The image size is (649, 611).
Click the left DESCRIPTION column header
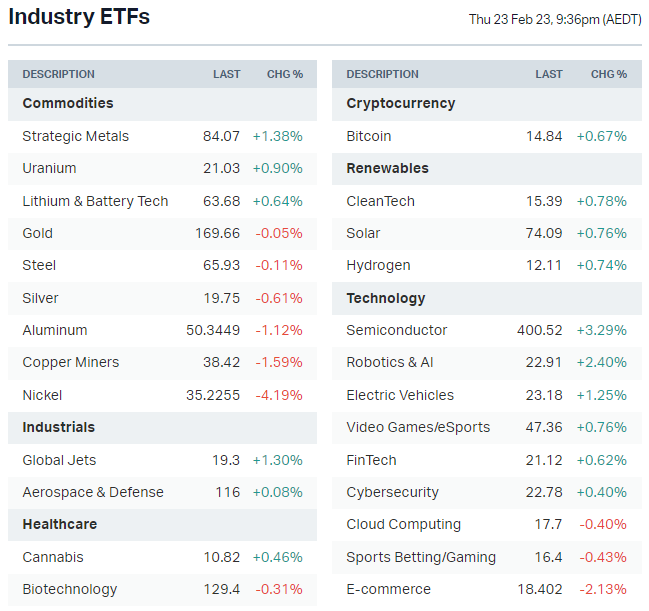point(59,74)
